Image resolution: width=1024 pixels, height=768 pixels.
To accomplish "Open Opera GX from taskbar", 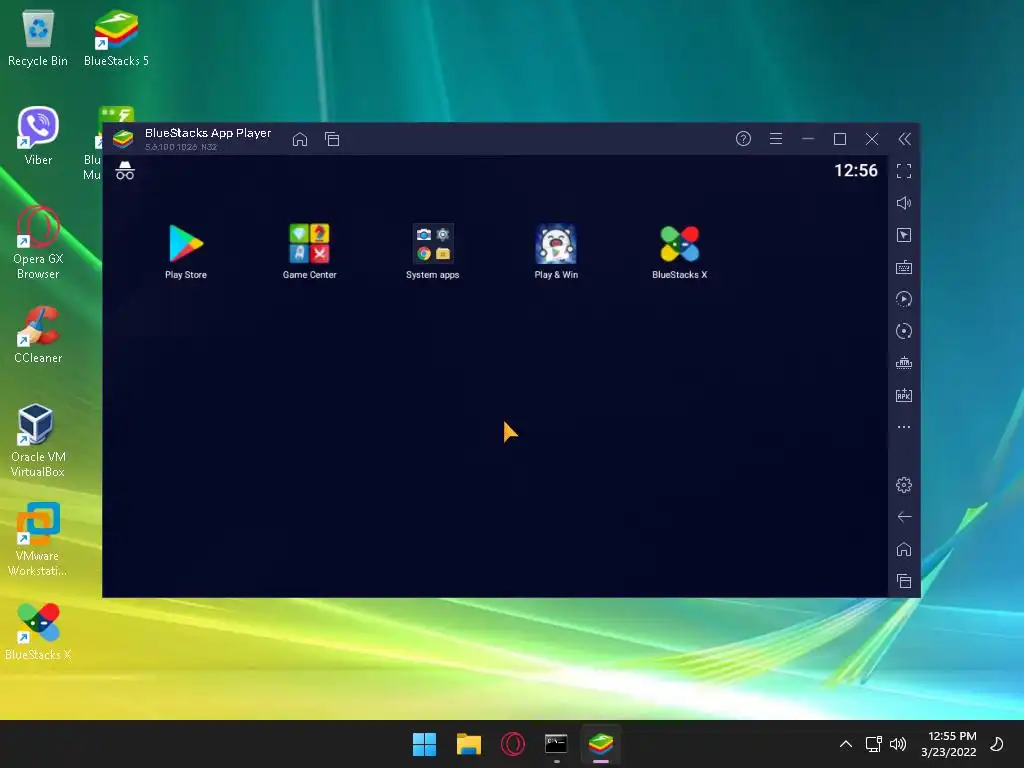I will [513, 744].
